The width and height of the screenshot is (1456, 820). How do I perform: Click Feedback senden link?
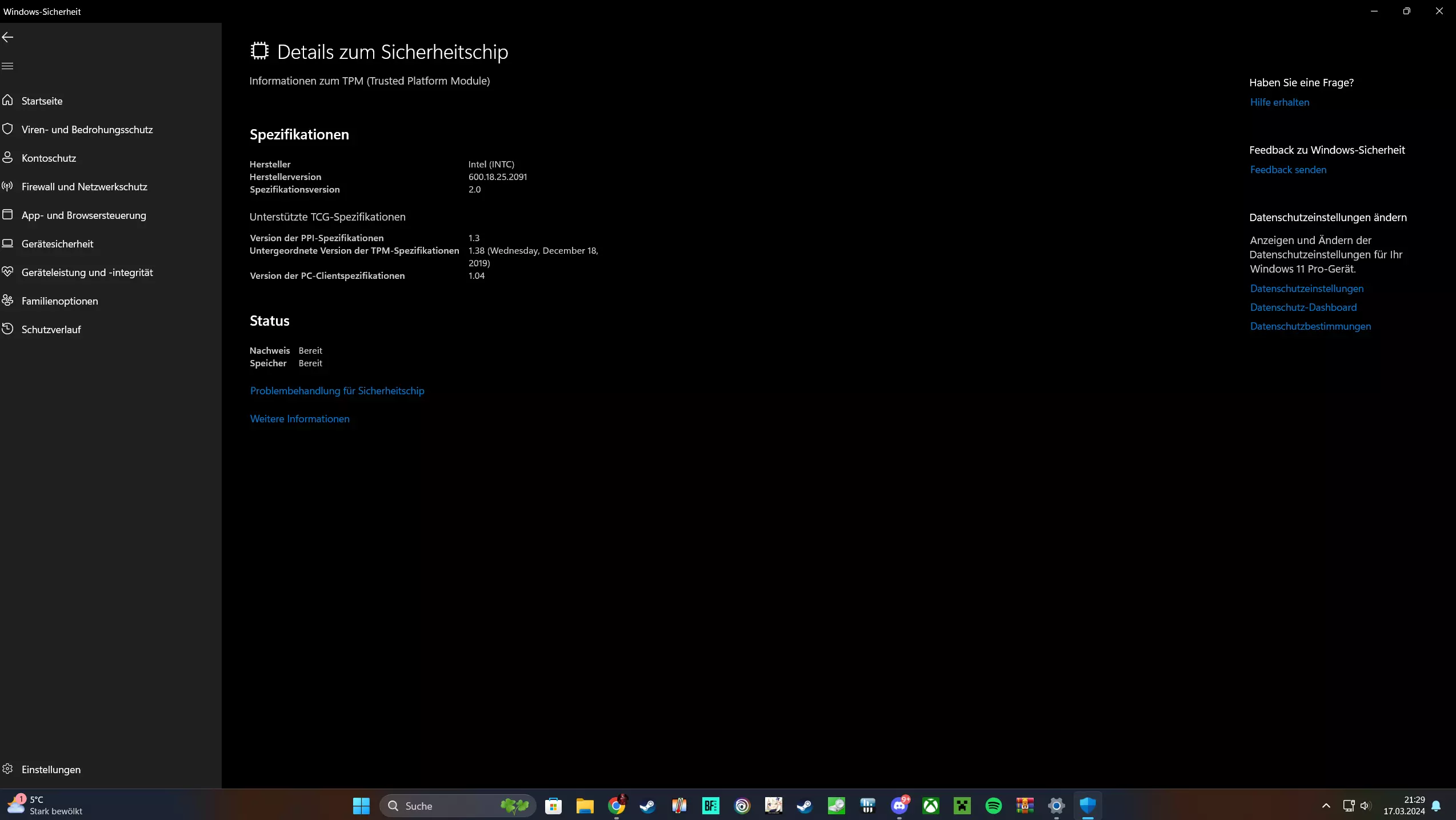[x=1288, y=170]
